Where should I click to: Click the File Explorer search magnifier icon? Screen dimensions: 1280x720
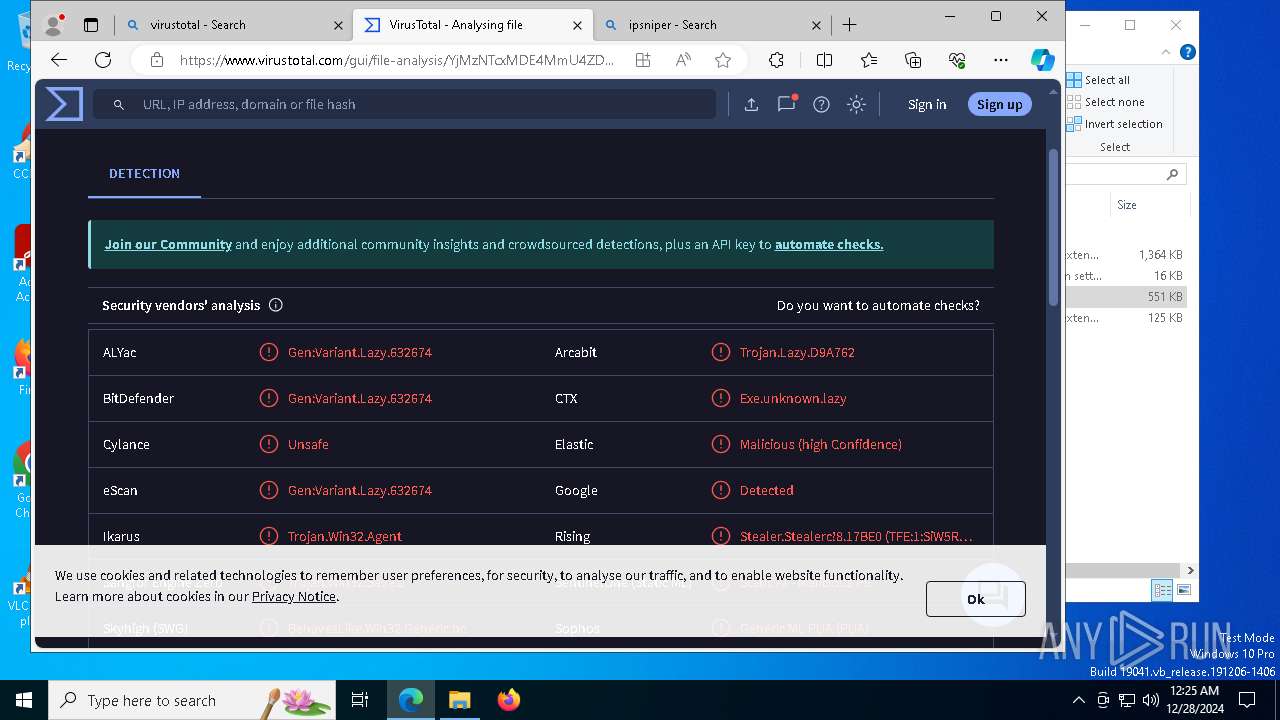tap(1173, 174)
